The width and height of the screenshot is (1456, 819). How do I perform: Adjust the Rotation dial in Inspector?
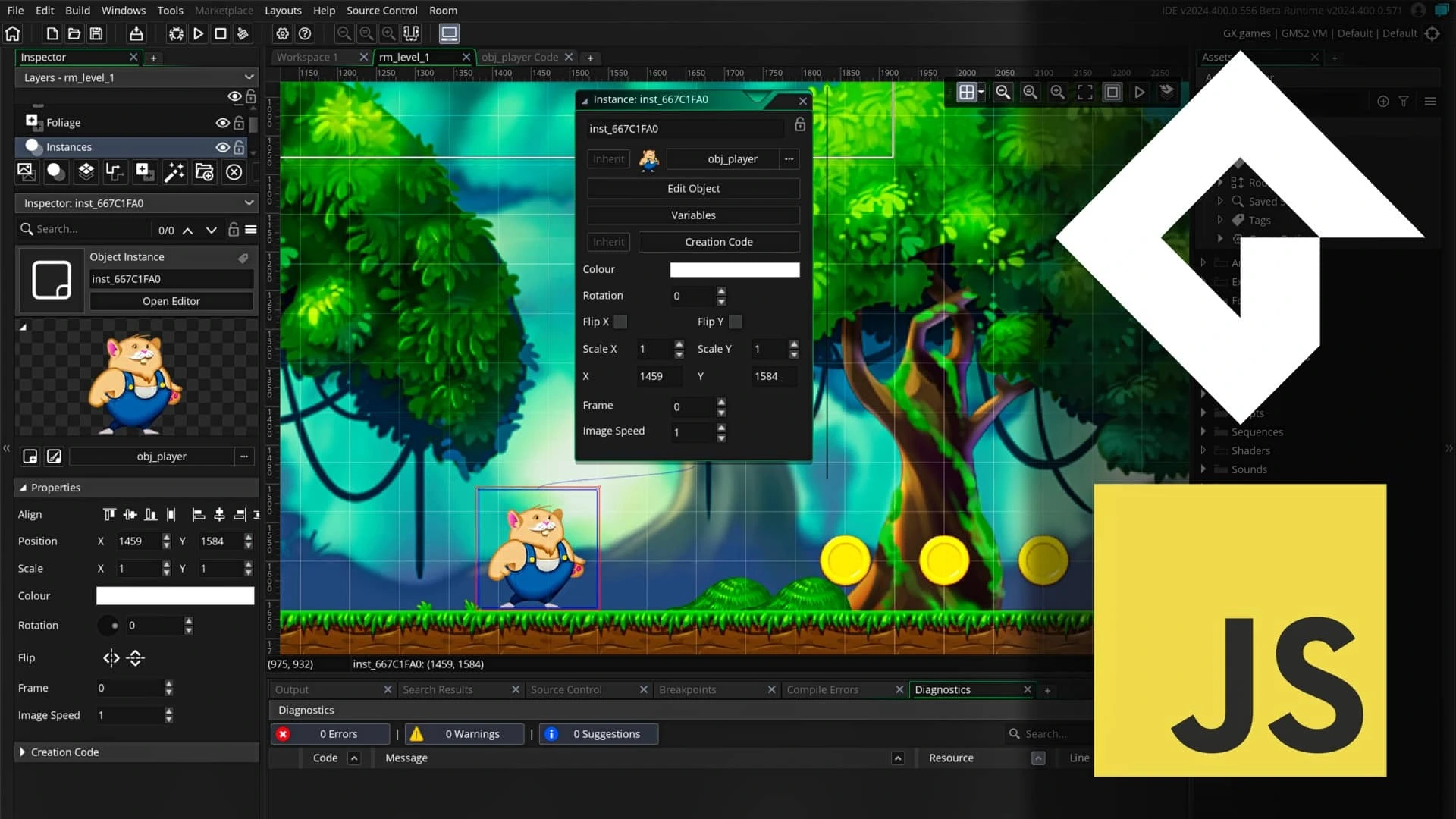pos(108,626)
